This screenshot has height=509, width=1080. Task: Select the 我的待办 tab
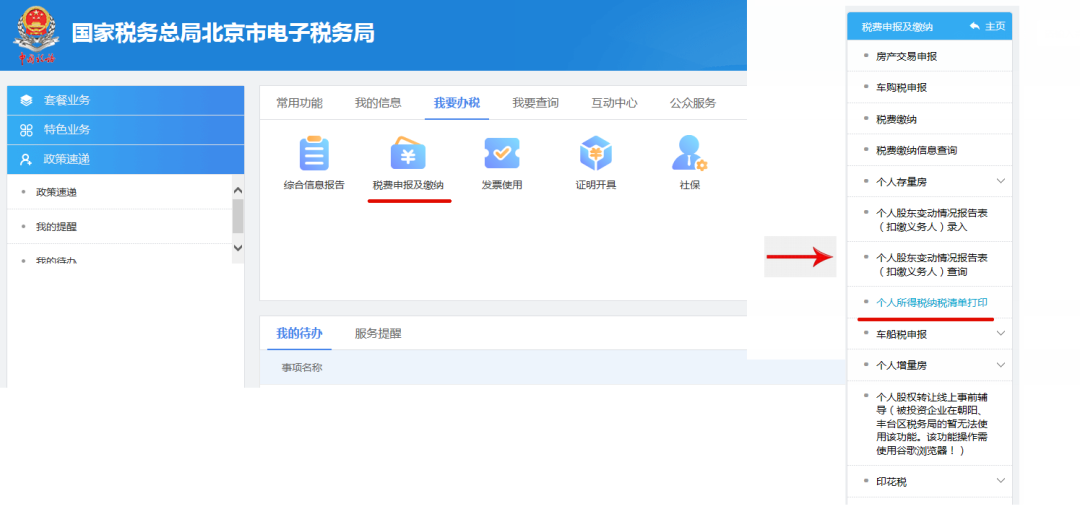[299, 334]
